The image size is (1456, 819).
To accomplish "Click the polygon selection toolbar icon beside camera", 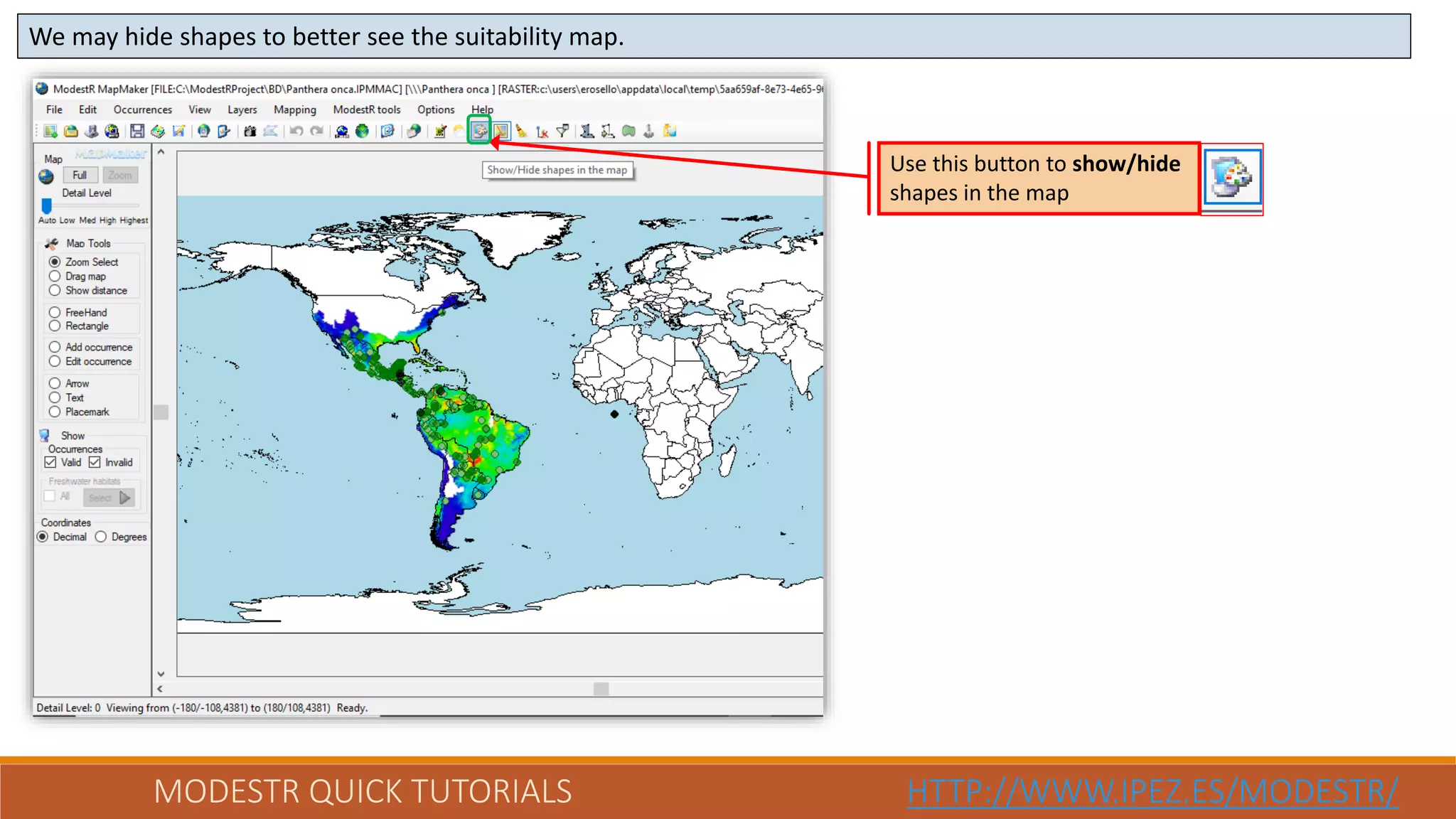I will point(270,131).
